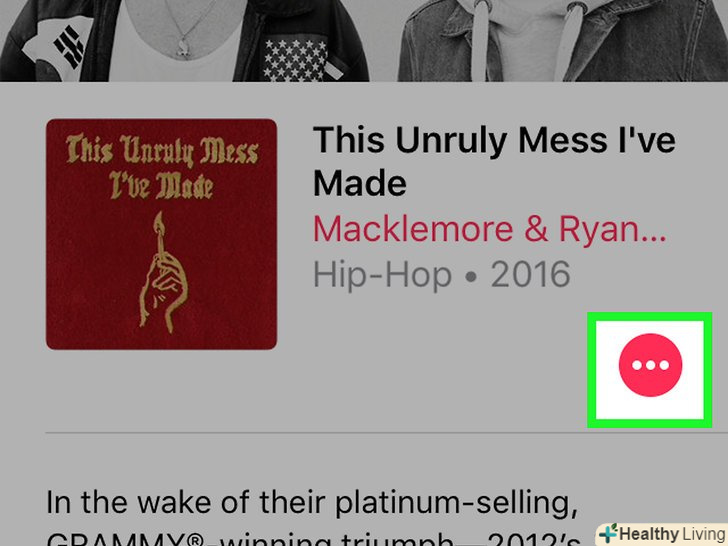Viewport: 728px width, 546px height.
Task: Tap the denim jacket person in header image
Action: coord(563,40)
